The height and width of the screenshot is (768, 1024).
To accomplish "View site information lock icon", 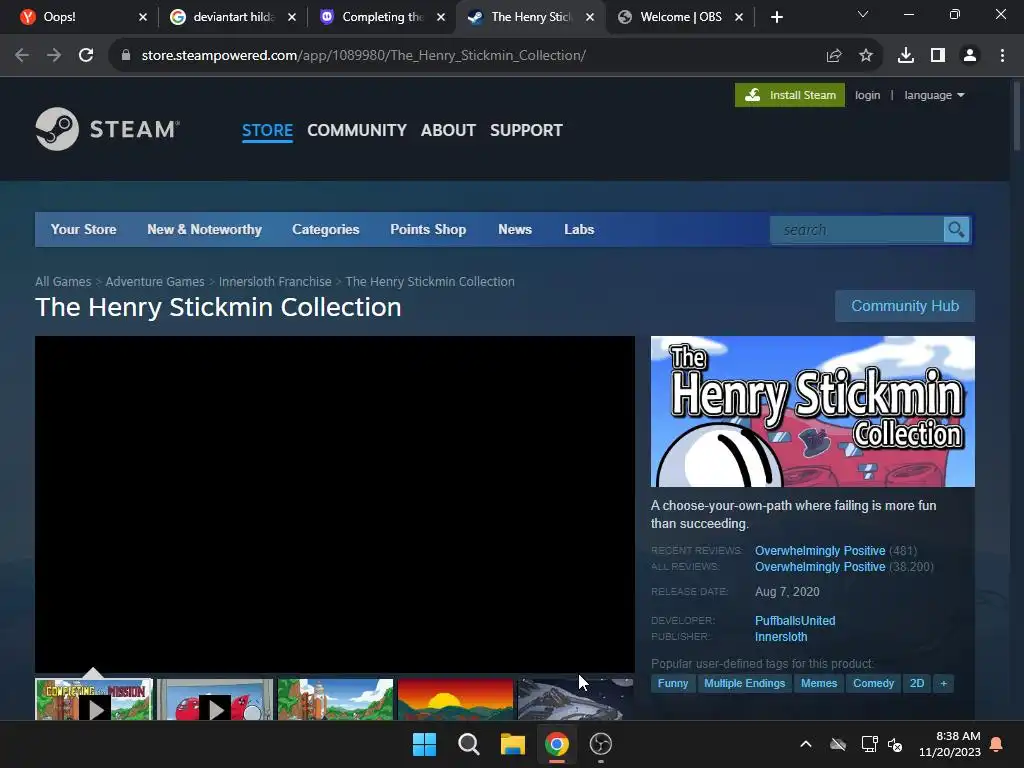I will click(x=126, y=56).
